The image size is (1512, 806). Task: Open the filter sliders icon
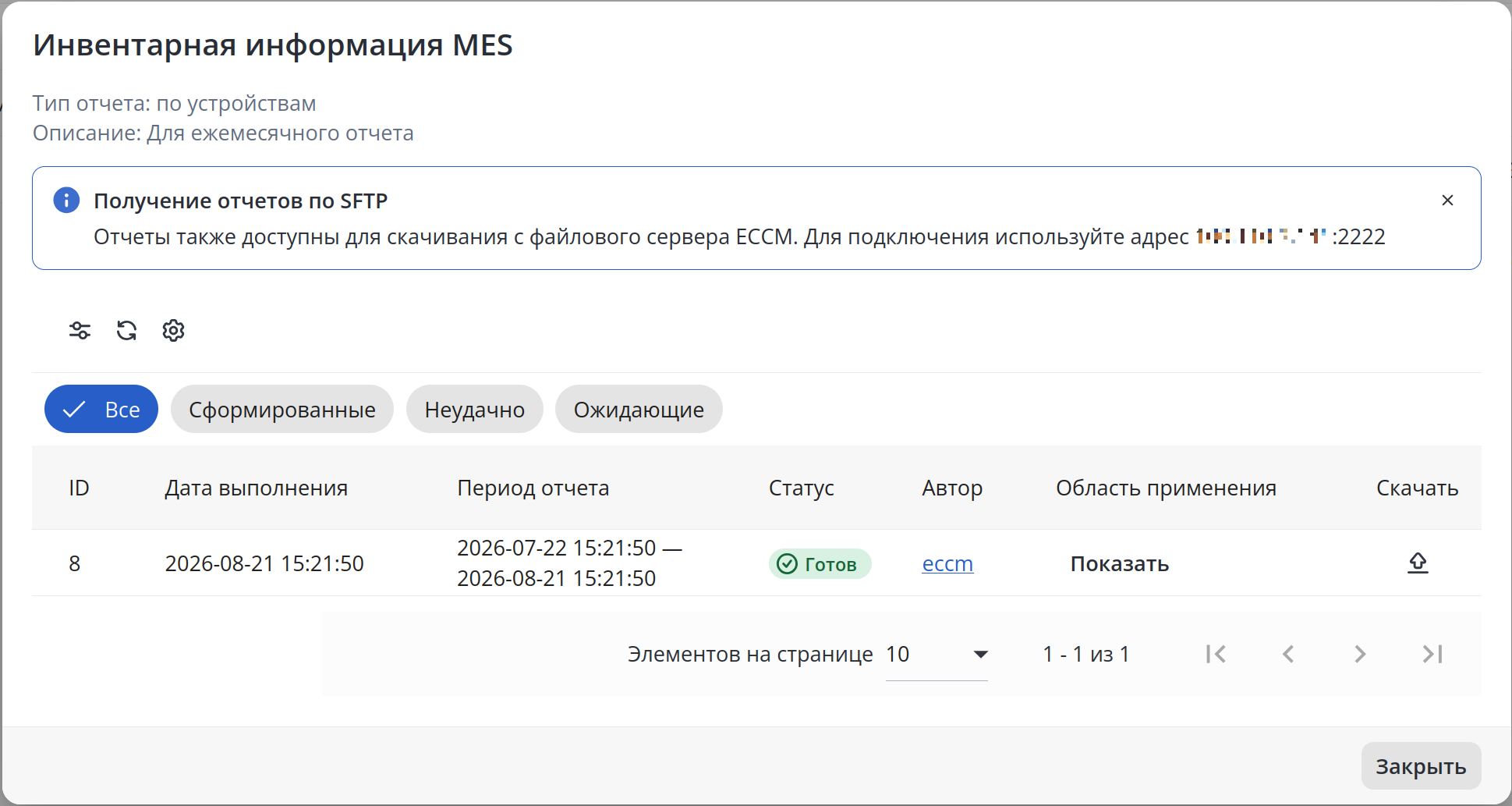(x=80, y=331)
